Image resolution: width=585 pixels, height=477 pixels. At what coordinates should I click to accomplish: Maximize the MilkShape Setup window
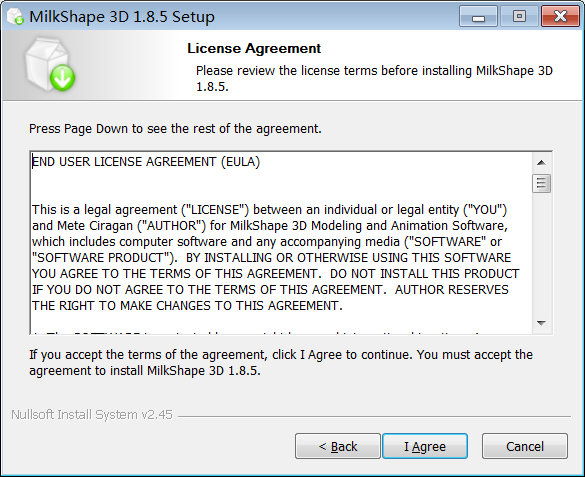tap(519, 17)
